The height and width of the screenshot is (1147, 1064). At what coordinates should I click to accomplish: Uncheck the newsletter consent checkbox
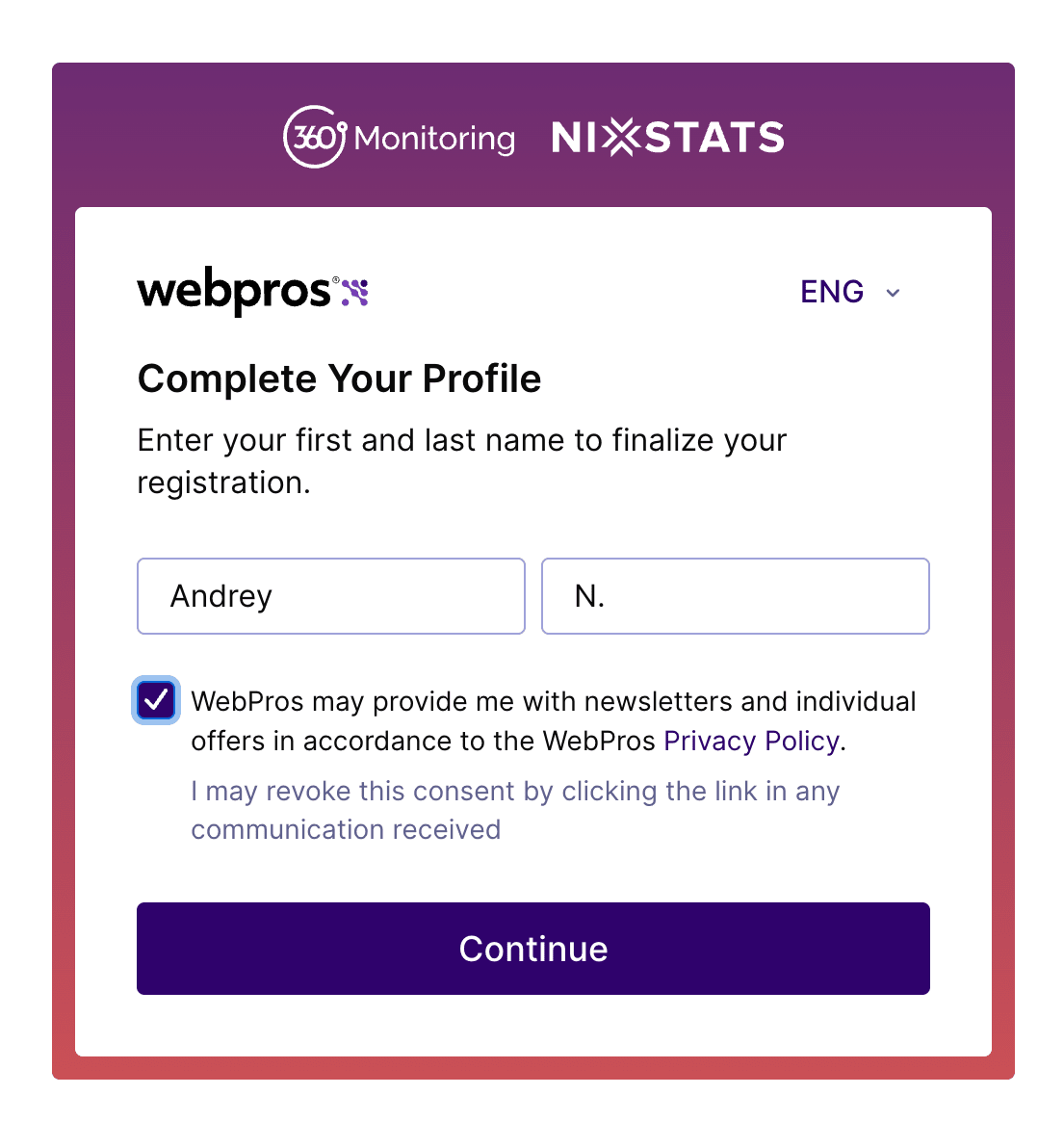[156, 700]
